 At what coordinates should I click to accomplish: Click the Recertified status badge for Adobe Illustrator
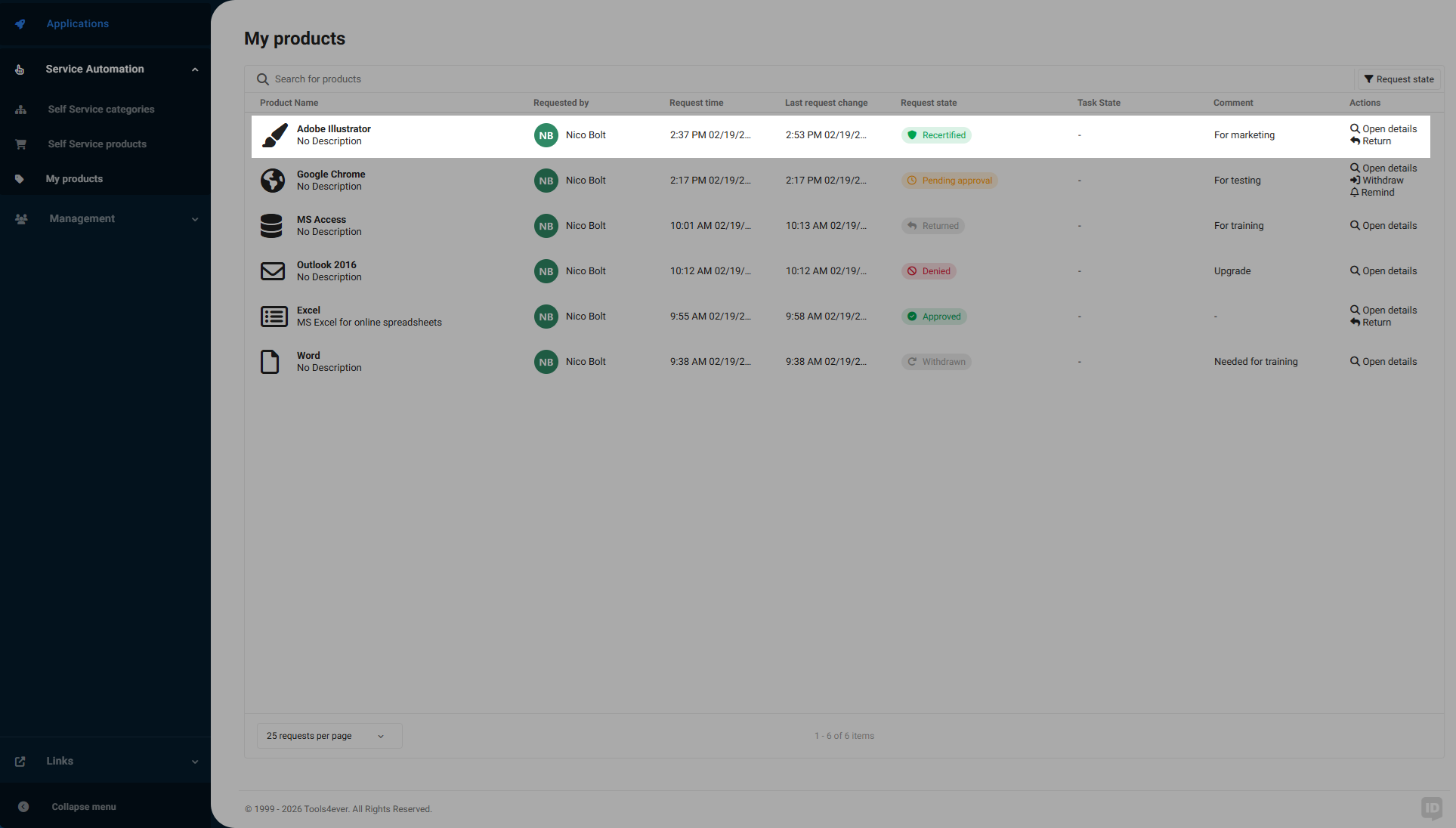pos(936,134)
